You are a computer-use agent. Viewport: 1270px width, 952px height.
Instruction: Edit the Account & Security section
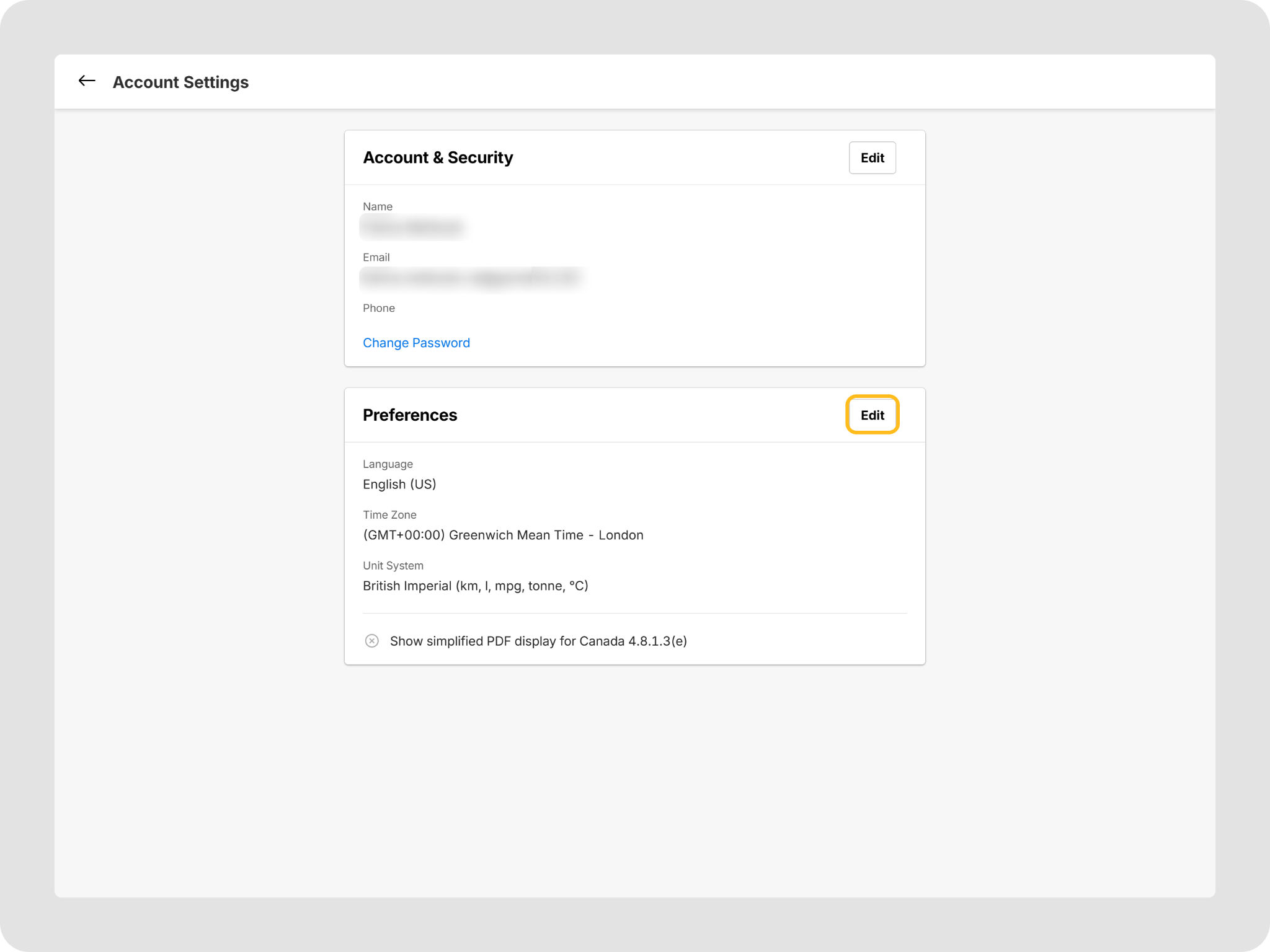point(872,158)
